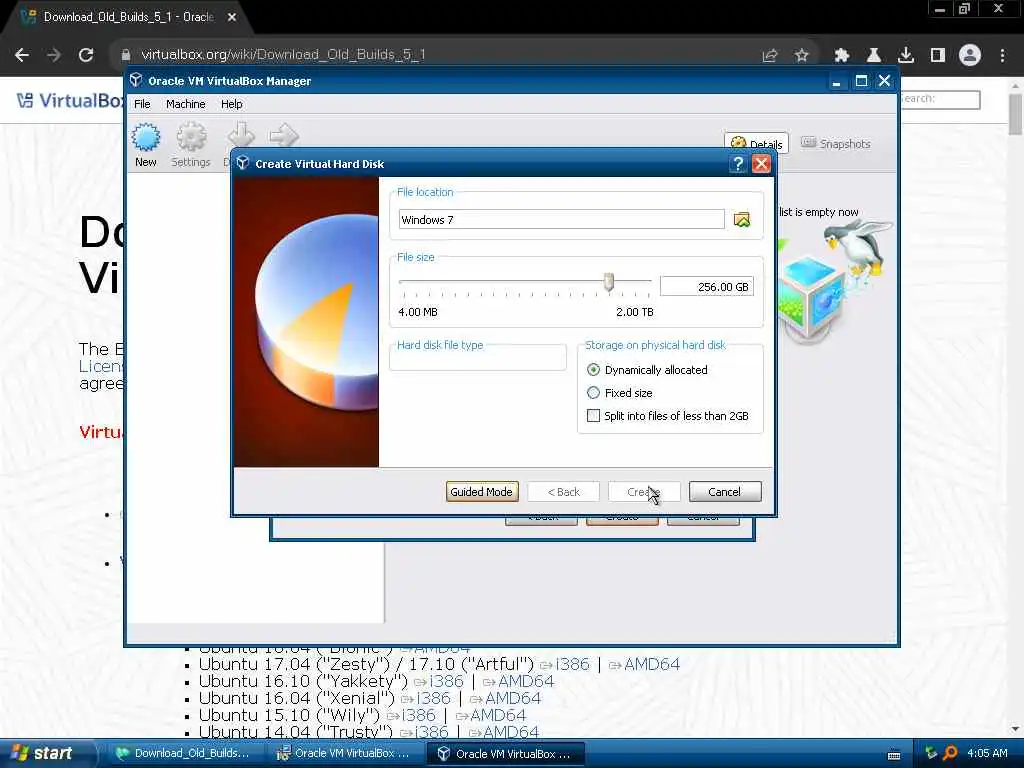Screen dimensions: 1024x768
Task: Click the VirtualBox website logo
Action: [x=71, y=100]
